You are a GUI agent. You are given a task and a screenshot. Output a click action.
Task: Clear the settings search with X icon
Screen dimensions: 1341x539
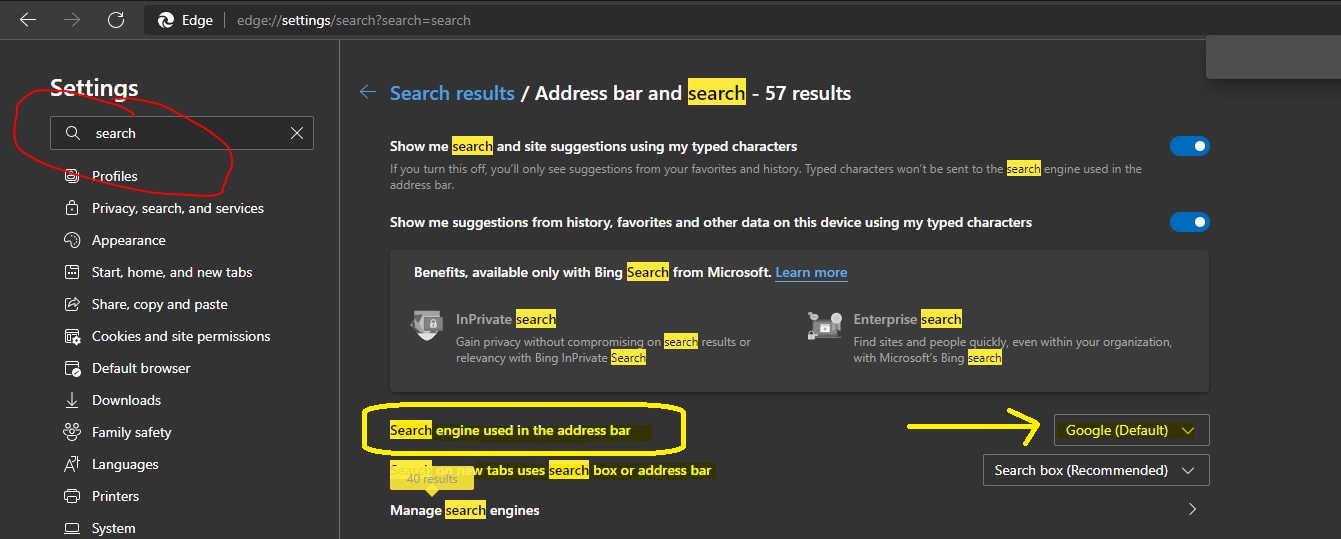click(x=297, y=133)
